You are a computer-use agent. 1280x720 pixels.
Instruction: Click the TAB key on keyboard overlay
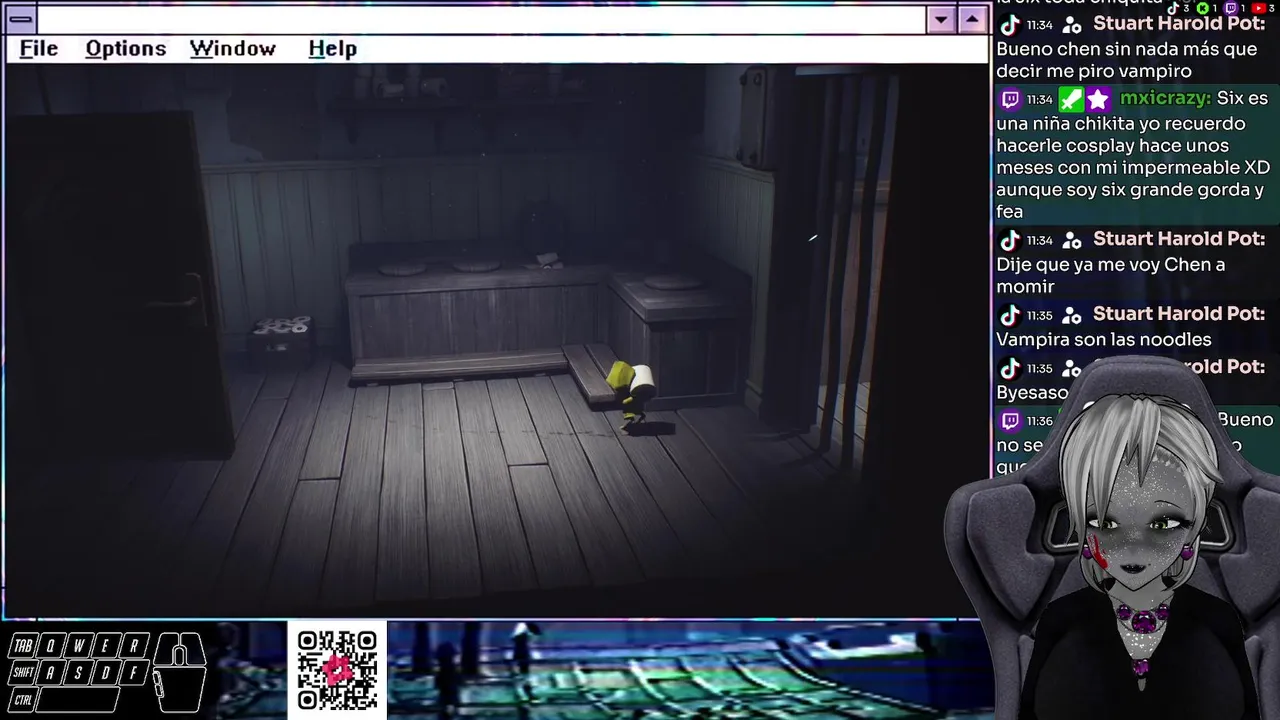(23, 645)
